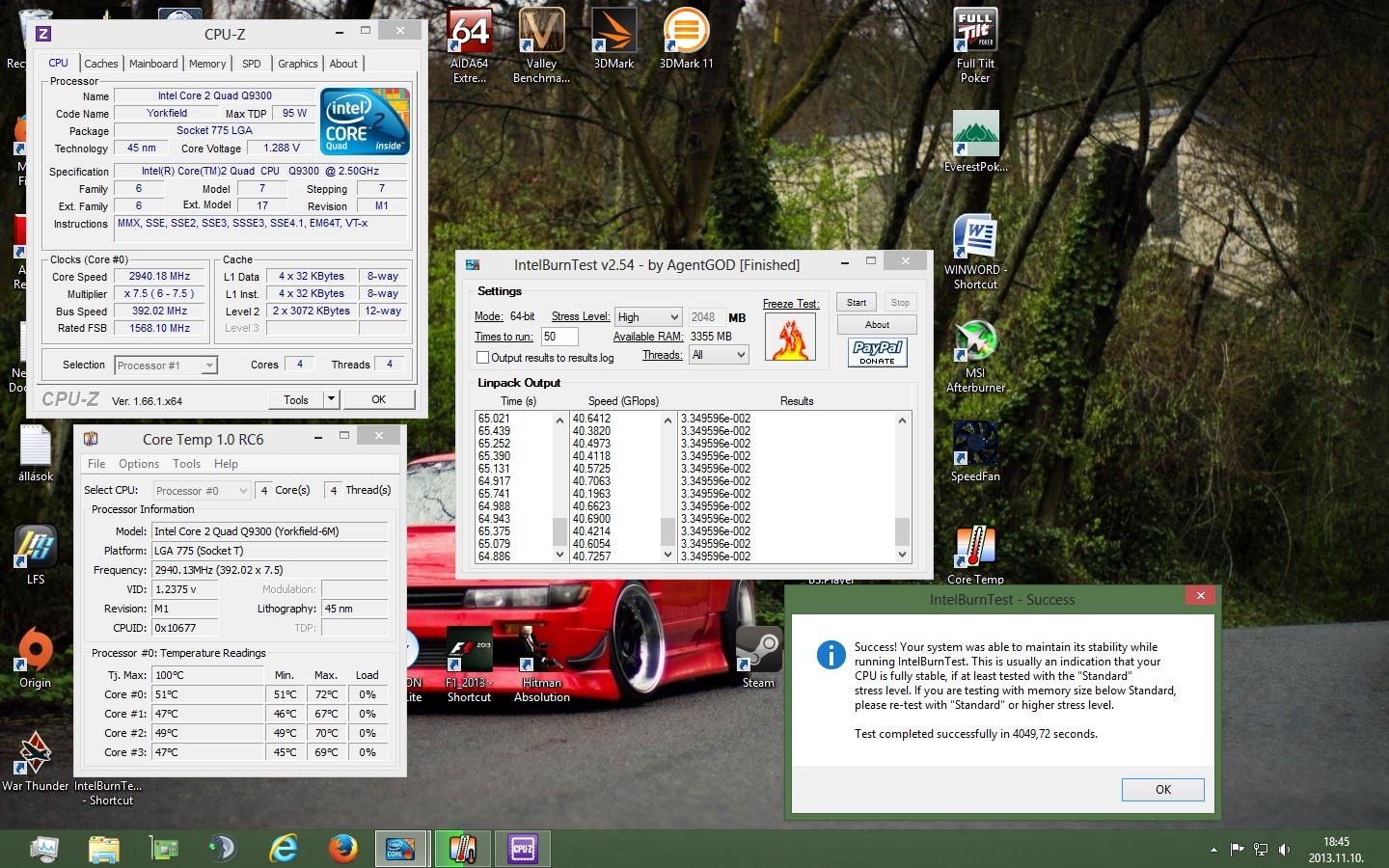Click the PayPal Donate button
This screenshot has height=868, width=1389.
(878, 352)
